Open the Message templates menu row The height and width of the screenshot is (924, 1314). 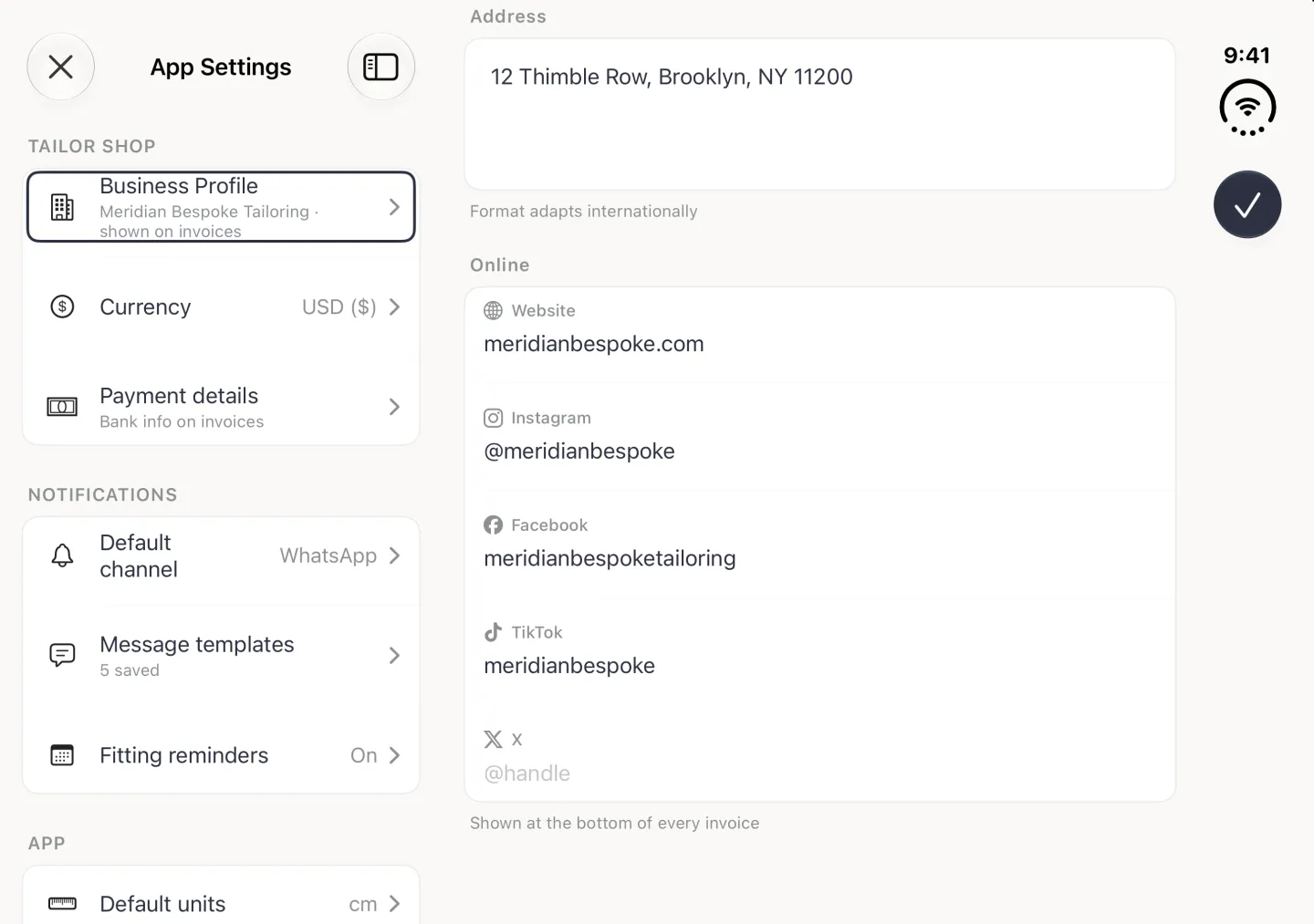tap(221, 655)
